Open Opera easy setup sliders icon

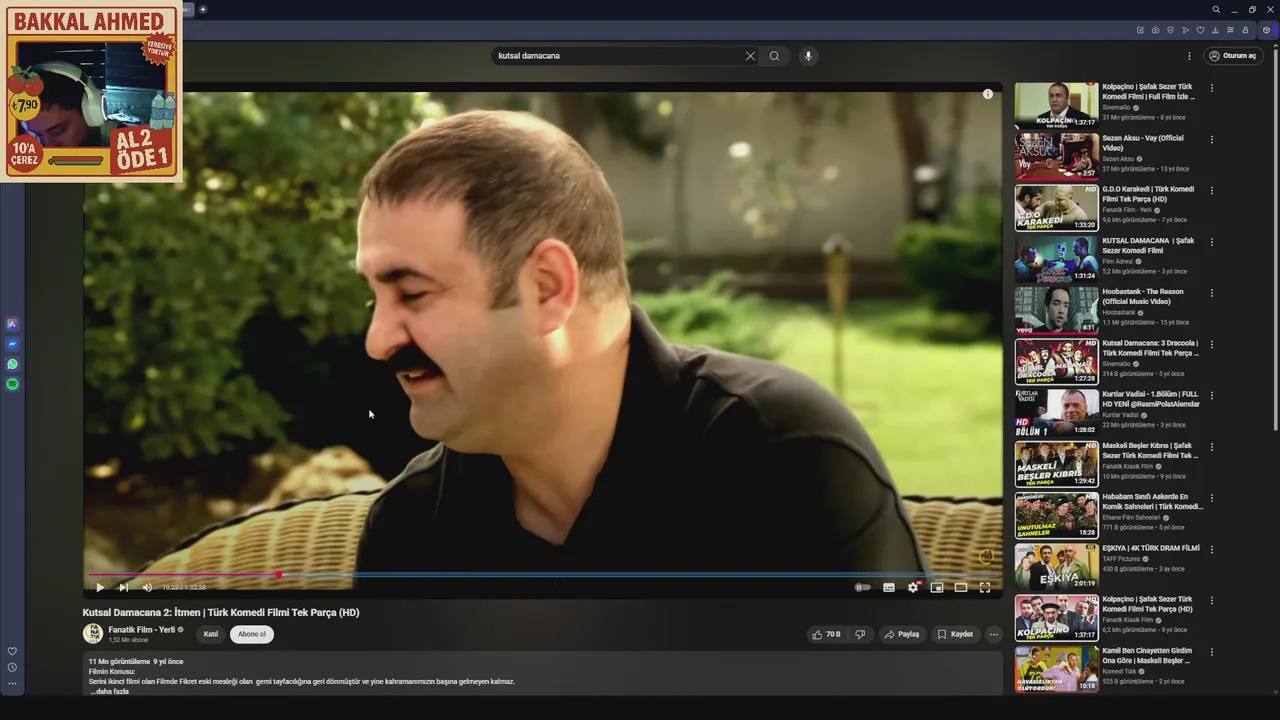tap(1230, 30)
